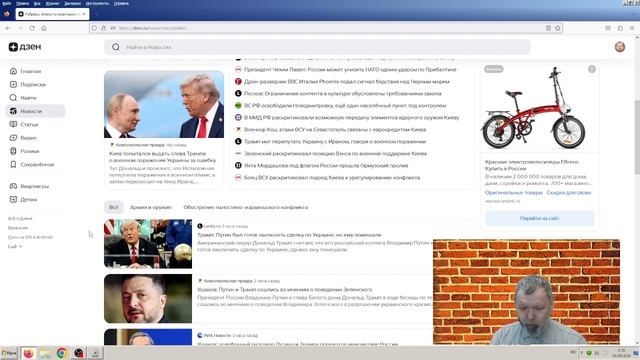The image size is (640, 360).
Task: Open the Дзен на iOS и Android link
Action: (30, 237)
